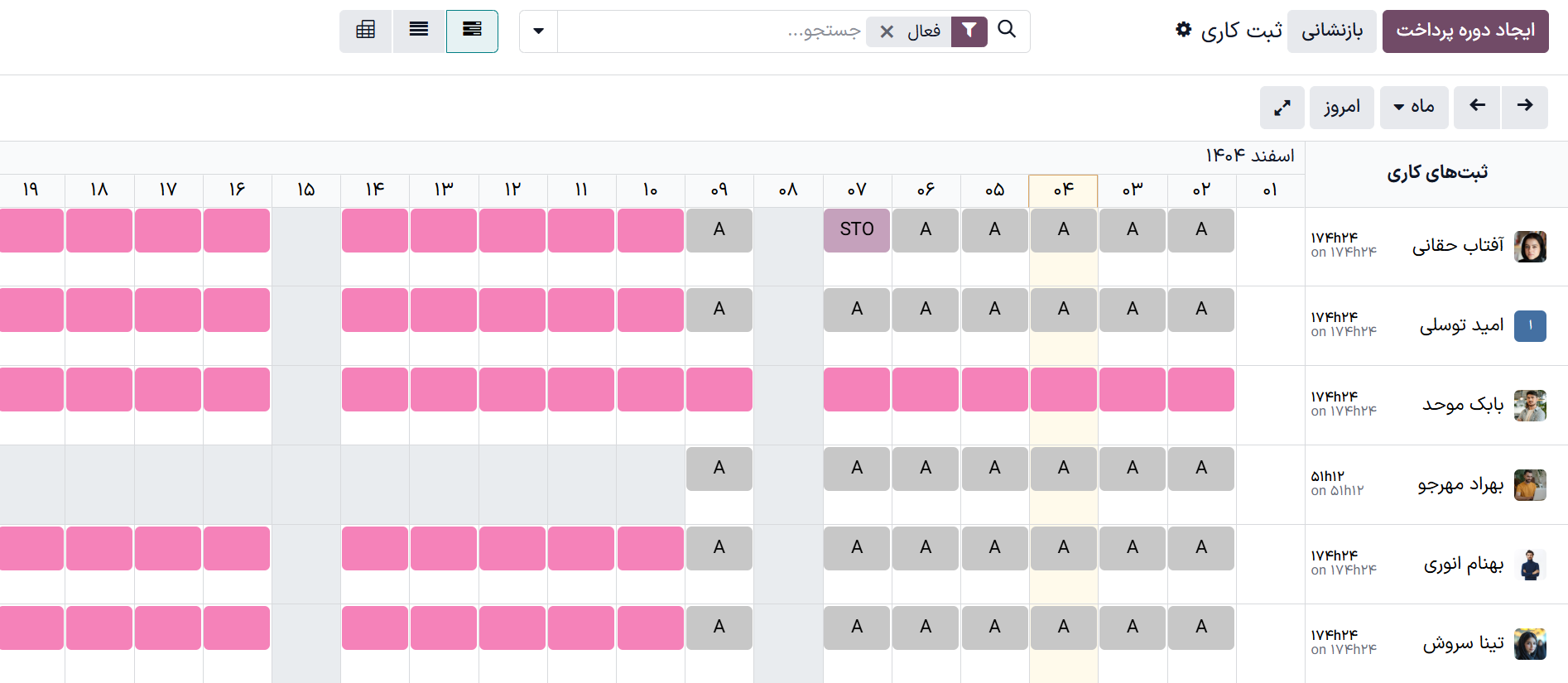
Task: Click pink day 09 entry for بابک موحد
Action: click(719, 389)
